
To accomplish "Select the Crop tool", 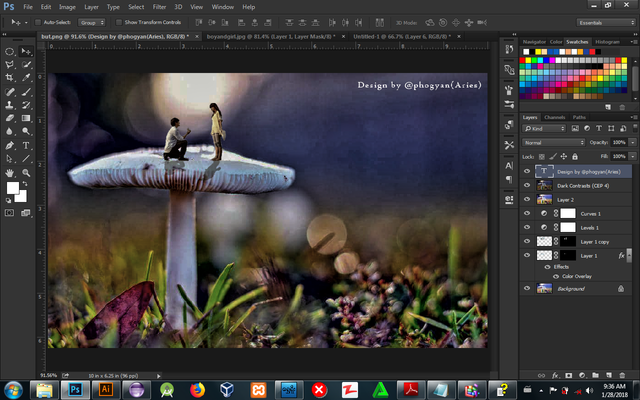I will [10, 77].
